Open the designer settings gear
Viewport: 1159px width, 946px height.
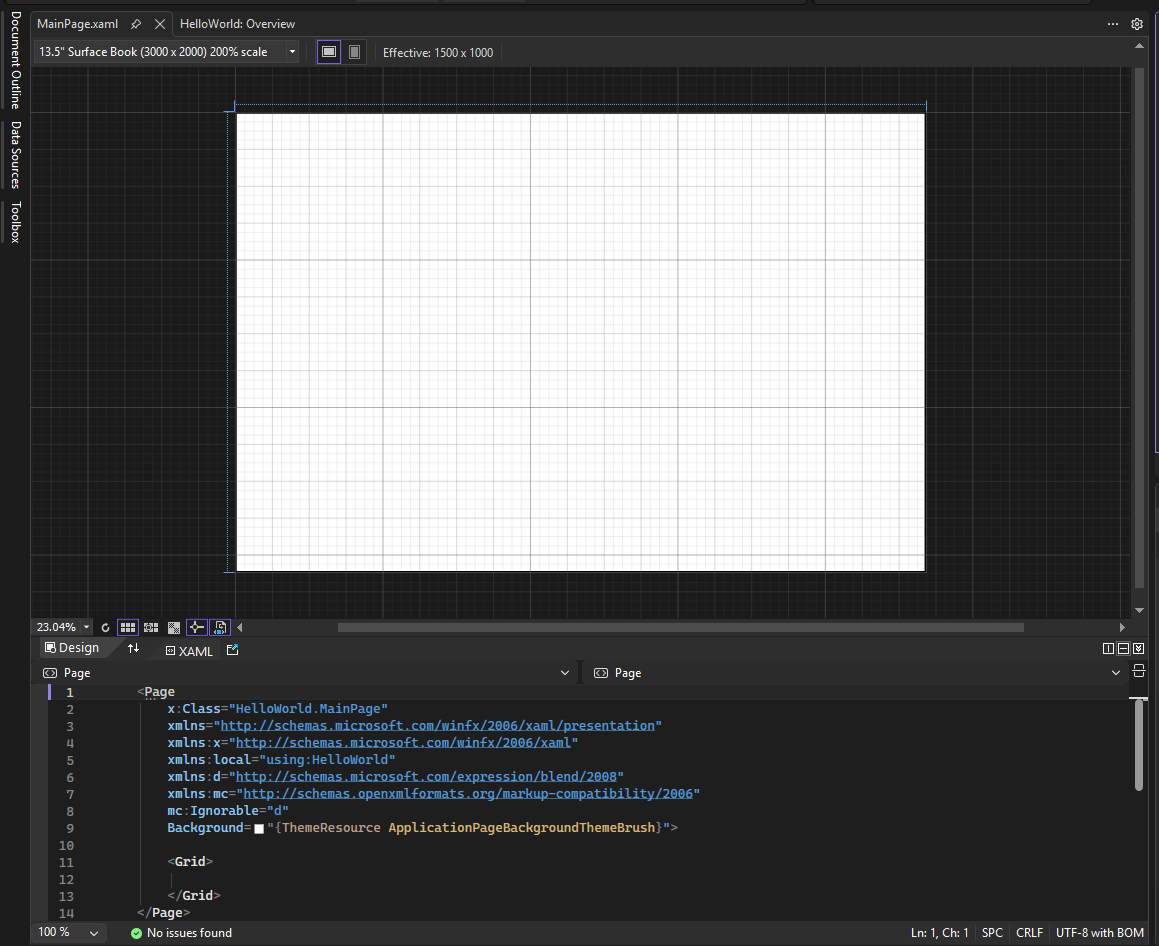pos(1136,23)
